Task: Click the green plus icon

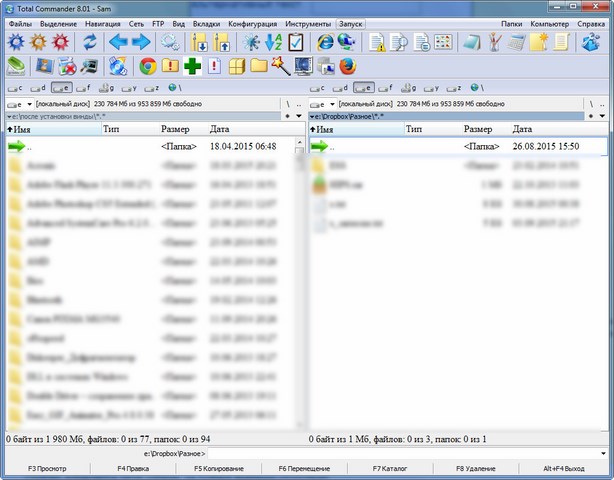Action: (192, 66)
